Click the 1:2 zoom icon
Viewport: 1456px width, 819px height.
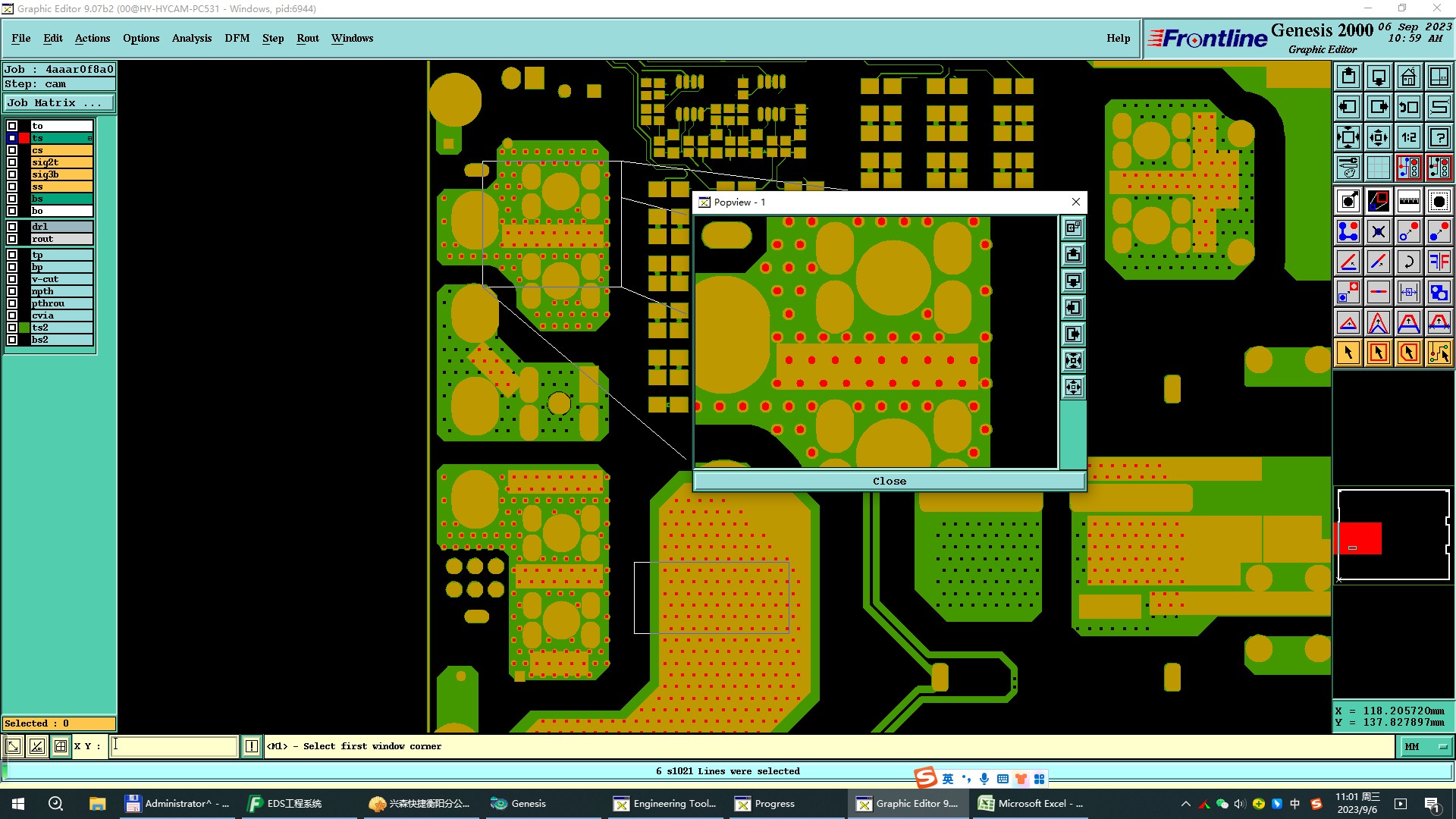[x=1408, y=137]
